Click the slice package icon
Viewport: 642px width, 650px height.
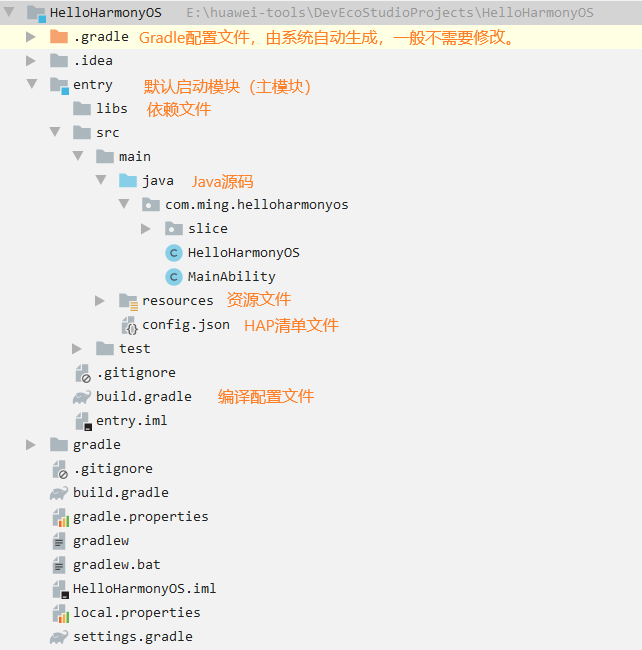point(174,229)
